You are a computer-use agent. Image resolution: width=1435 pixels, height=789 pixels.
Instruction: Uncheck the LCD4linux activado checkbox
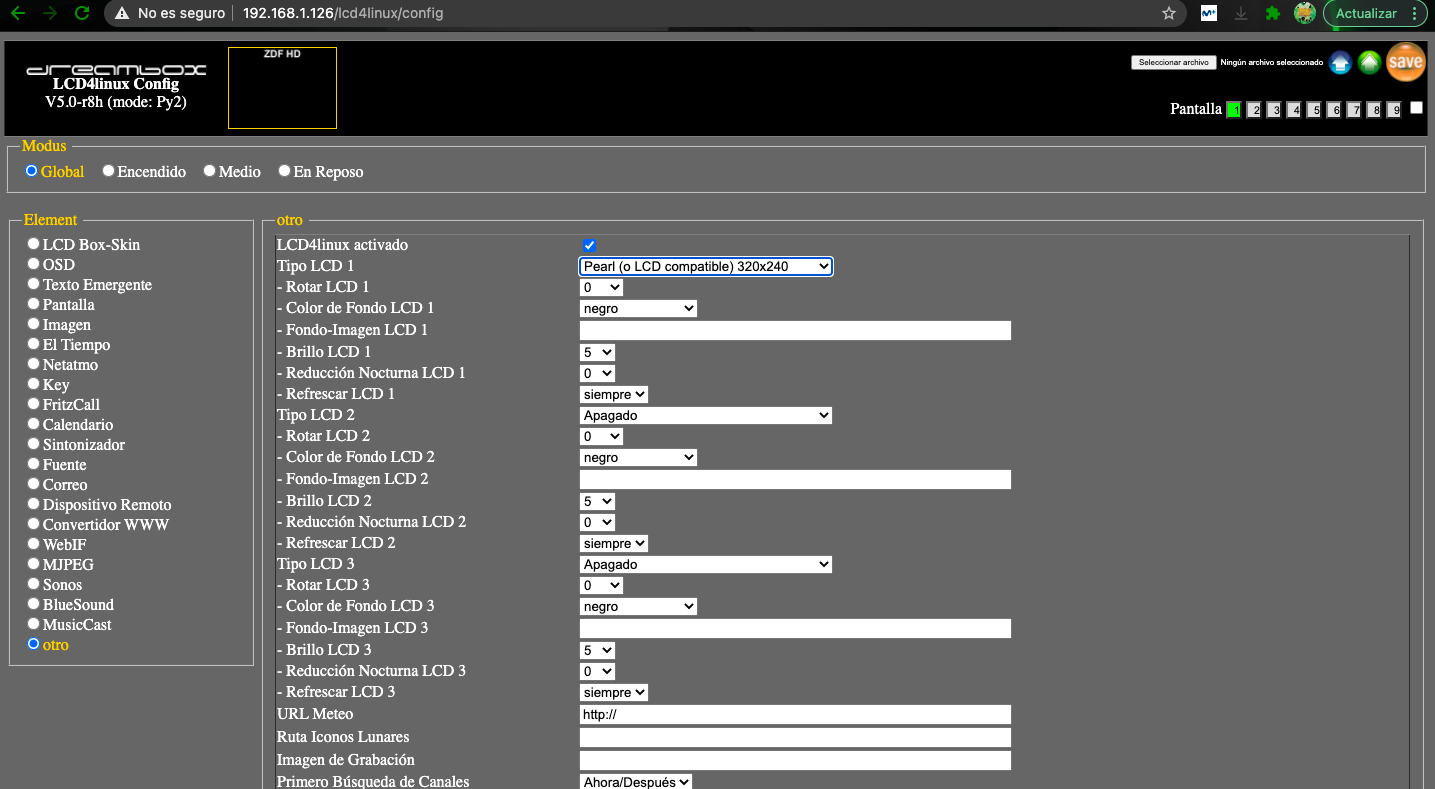(x=589, y=246)
